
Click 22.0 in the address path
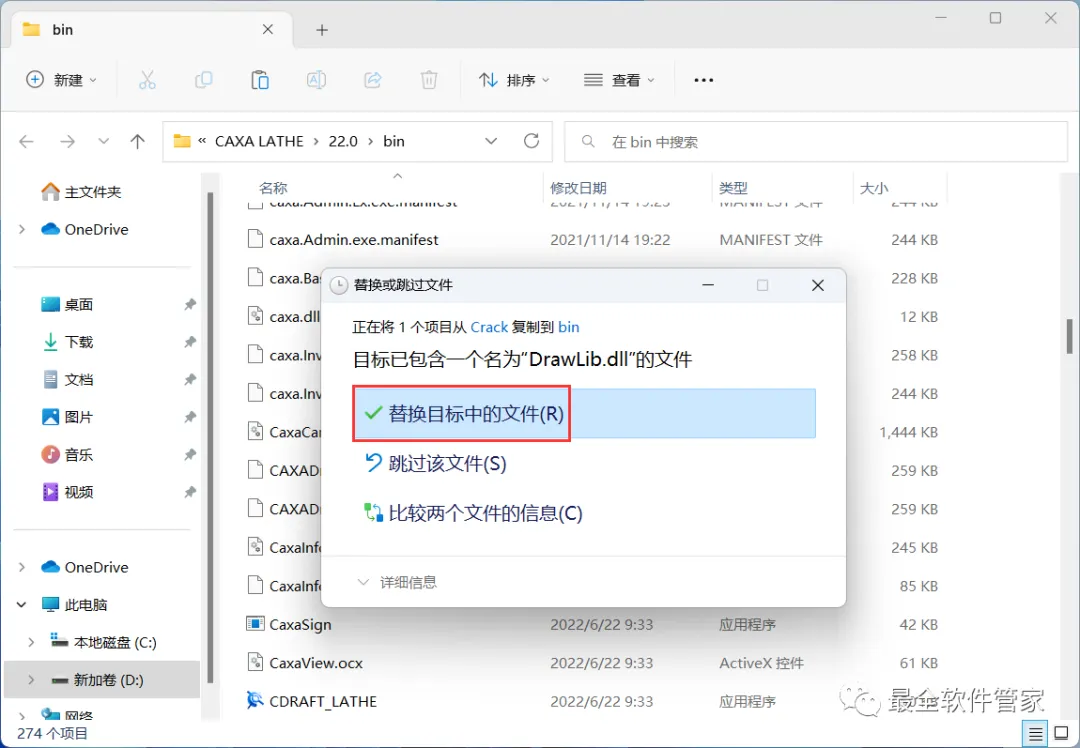point(343,141)
